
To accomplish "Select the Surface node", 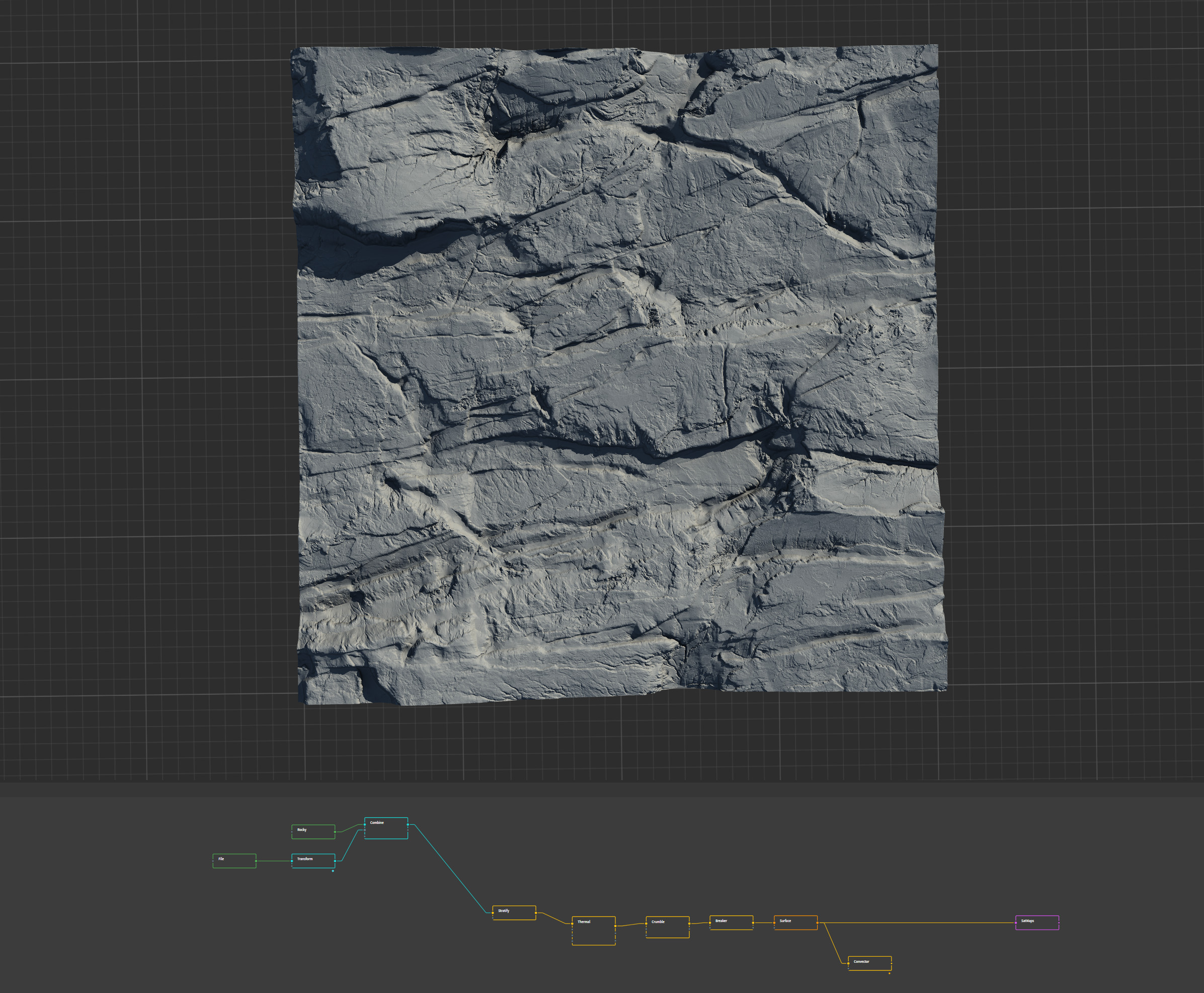I will coord(795,923).
